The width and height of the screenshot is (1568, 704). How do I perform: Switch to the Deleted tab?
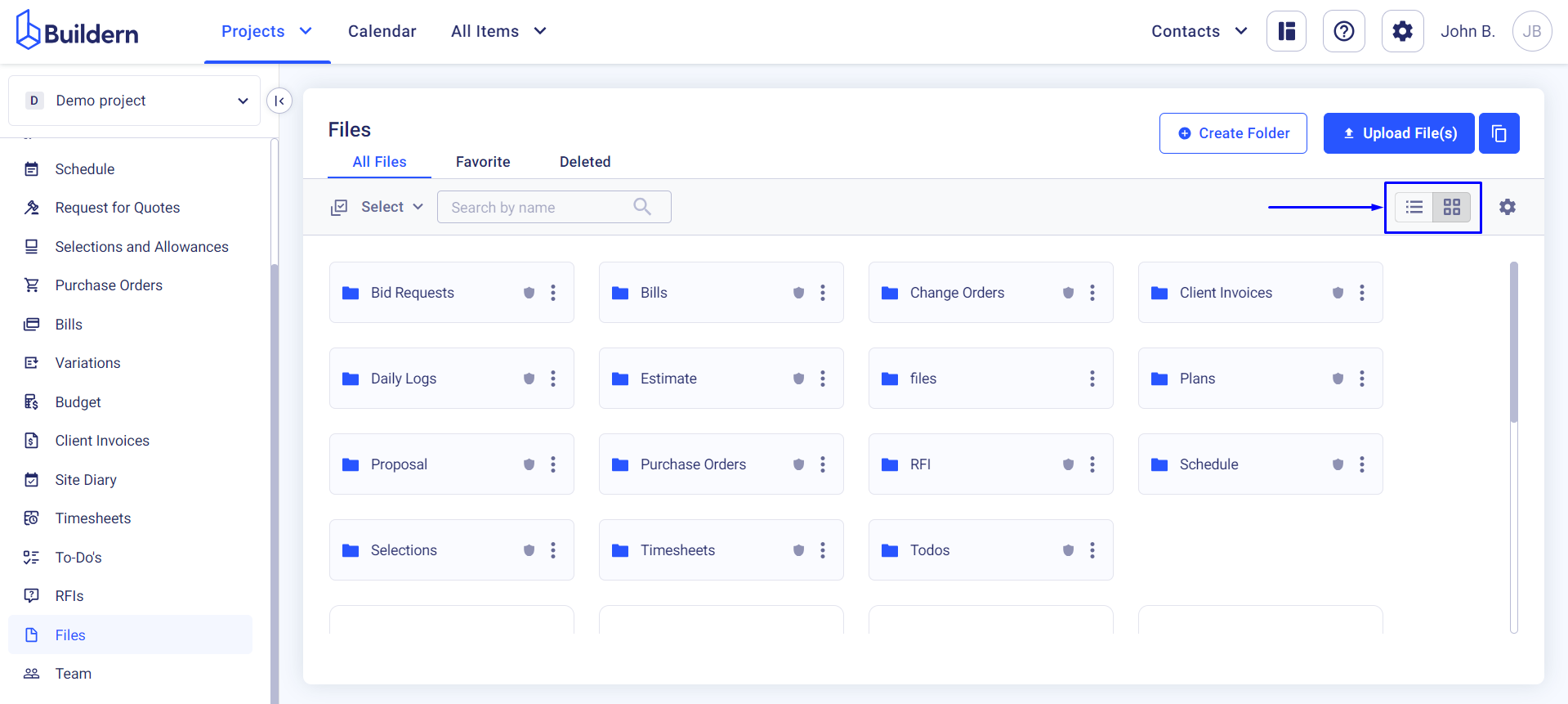point(585,162)
